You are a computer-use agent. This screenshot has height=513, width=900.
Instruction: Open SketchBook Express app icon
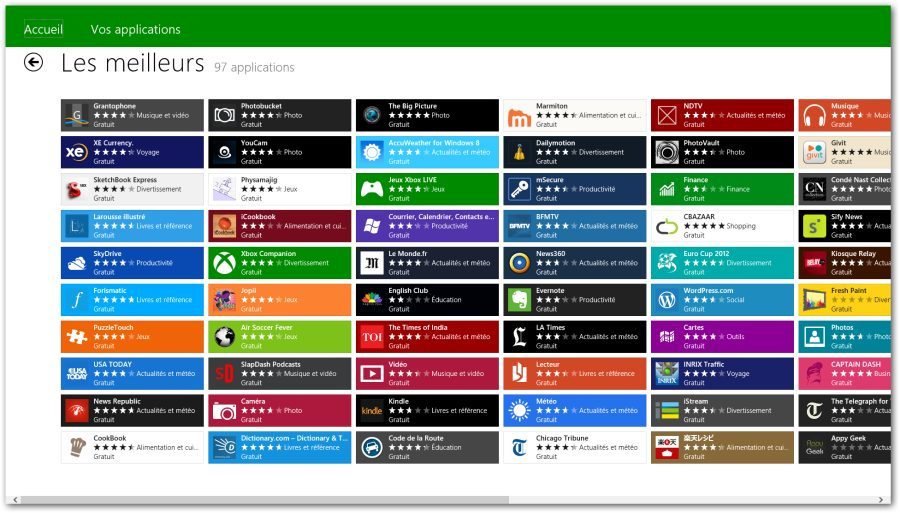[x=76, y=189]
